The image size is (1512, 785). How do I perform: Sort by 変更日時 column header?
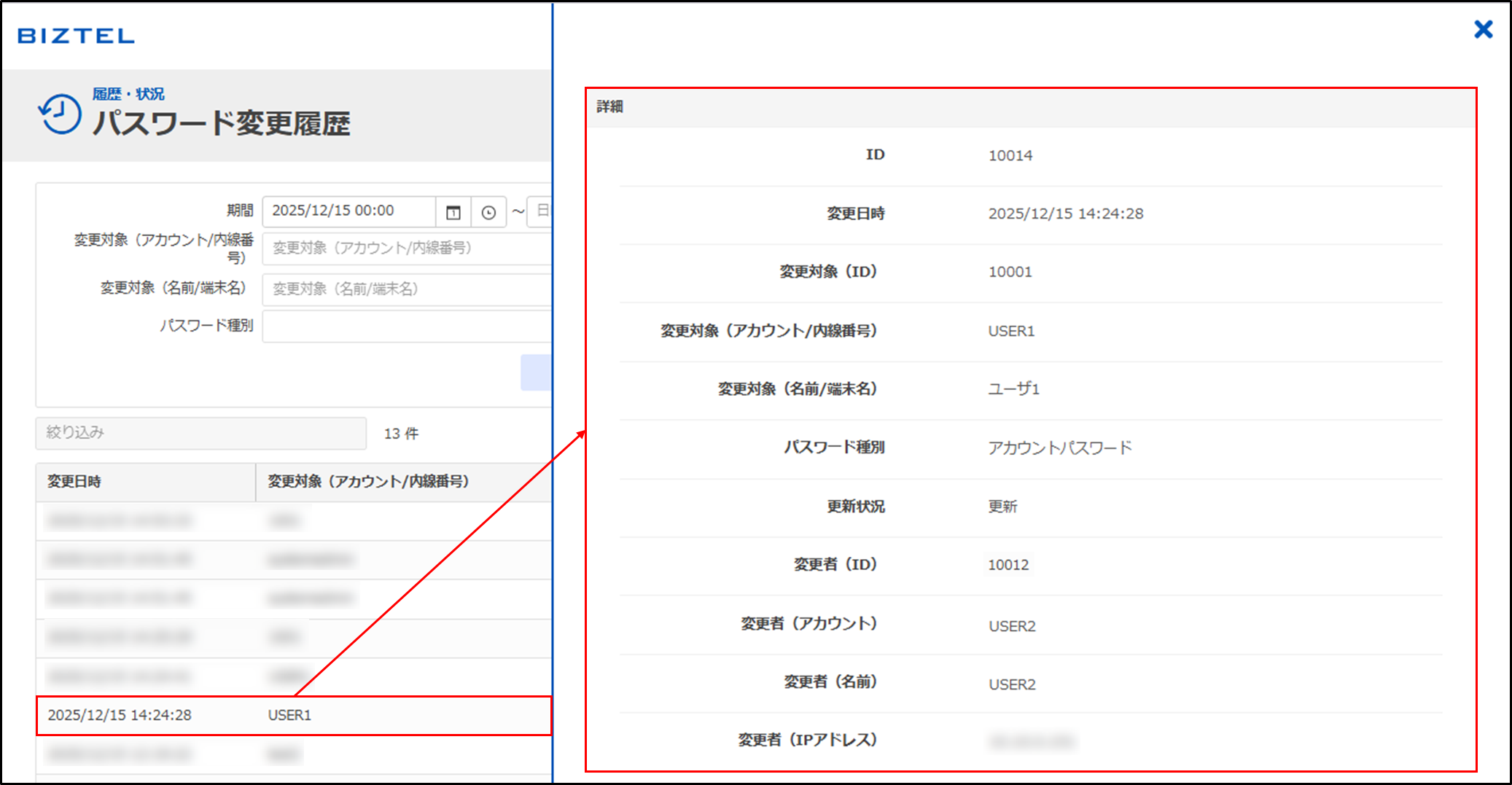pos(146,482)
